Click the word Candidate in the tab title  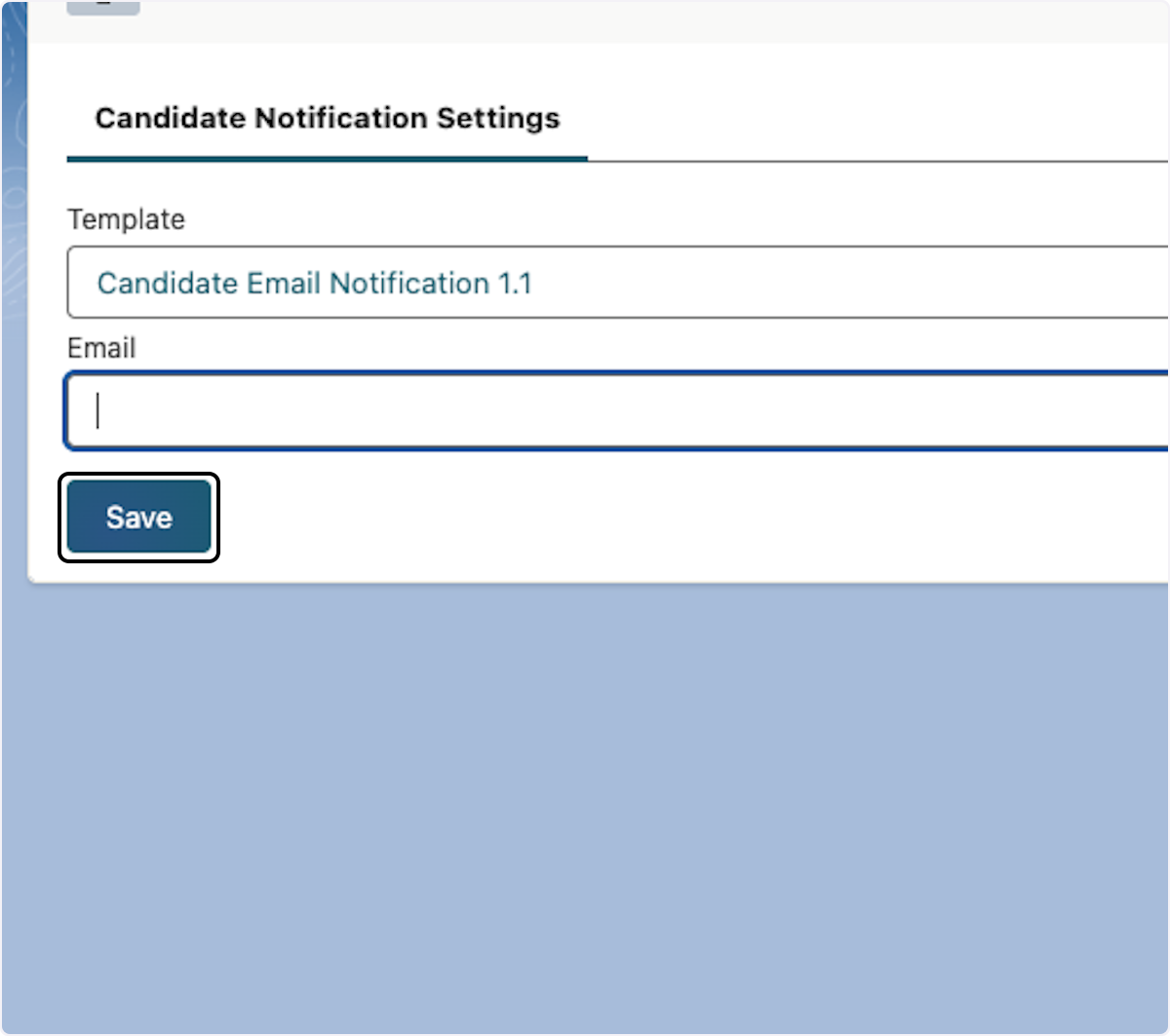tap(170, 119)
